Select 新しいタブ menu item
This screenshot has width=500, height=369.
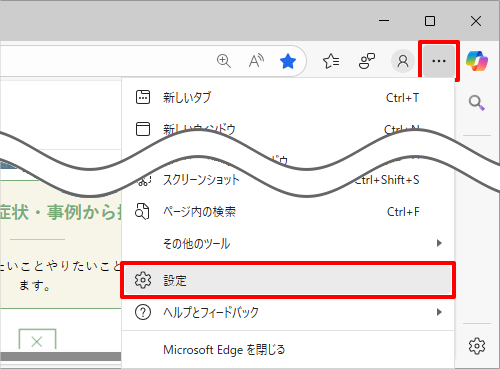[x=288, y=98]
